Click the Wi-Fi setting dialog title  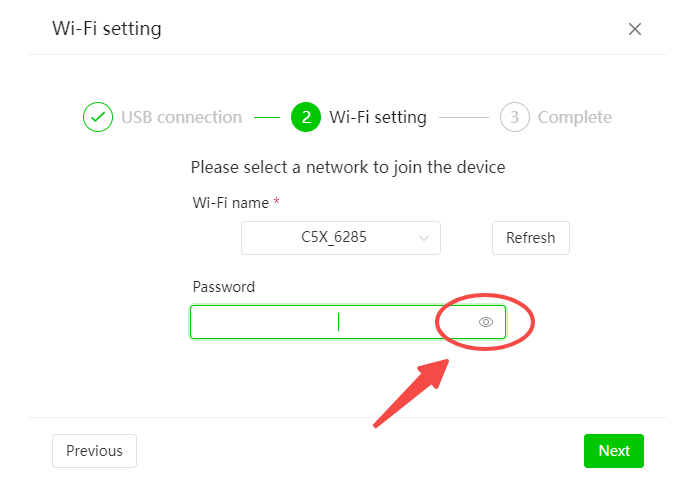click(107, 28)
